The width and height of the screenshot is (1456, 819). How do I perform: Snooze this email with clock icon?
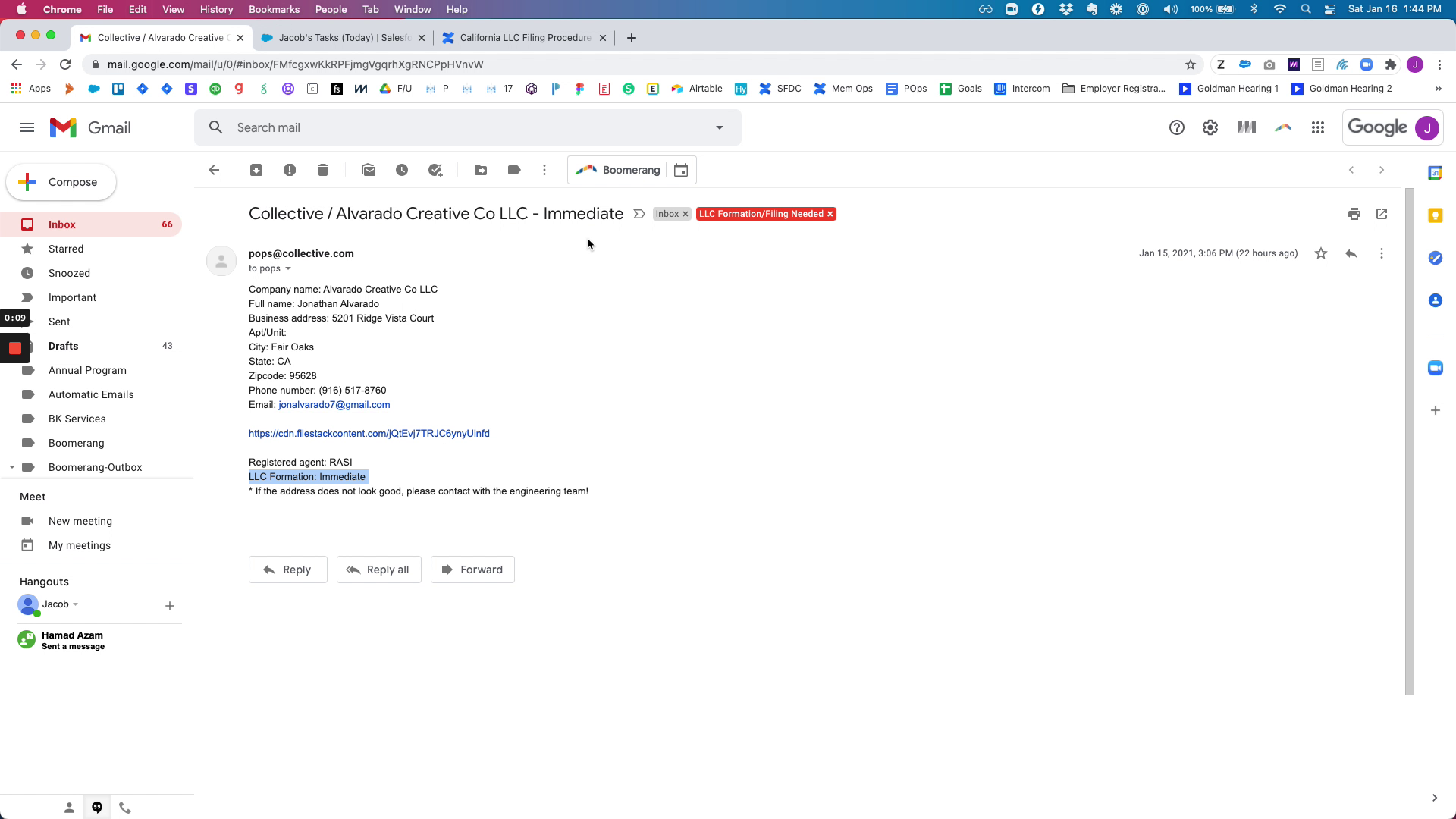click(402, 170)
